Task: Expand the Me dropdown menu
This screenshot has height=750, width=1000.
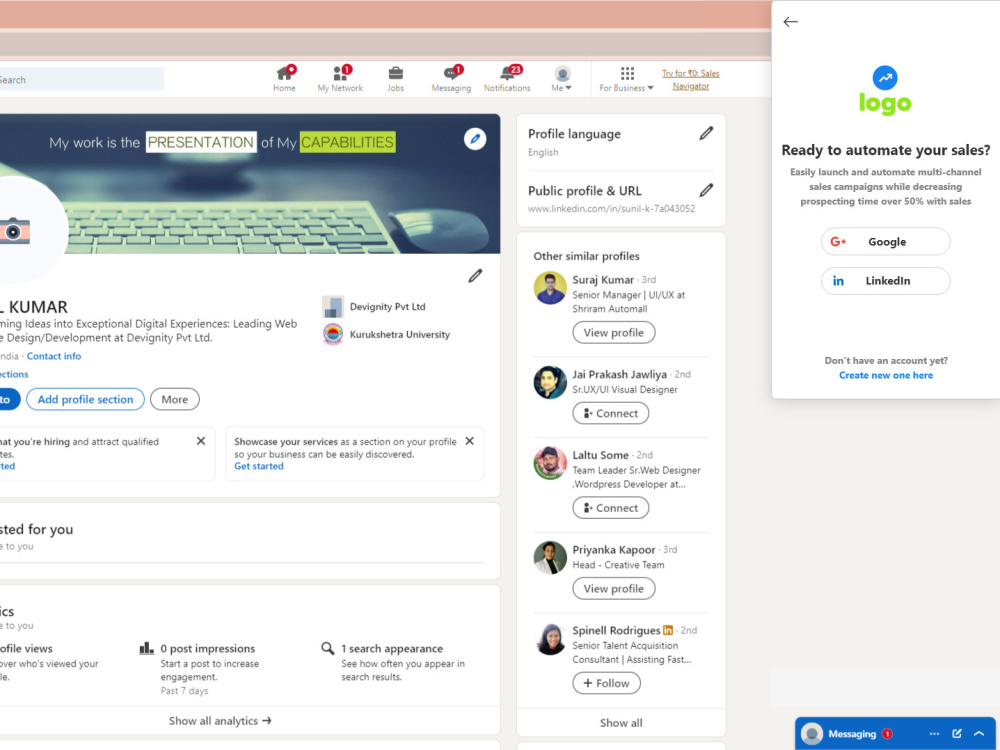Action: [x=562, y=79]
